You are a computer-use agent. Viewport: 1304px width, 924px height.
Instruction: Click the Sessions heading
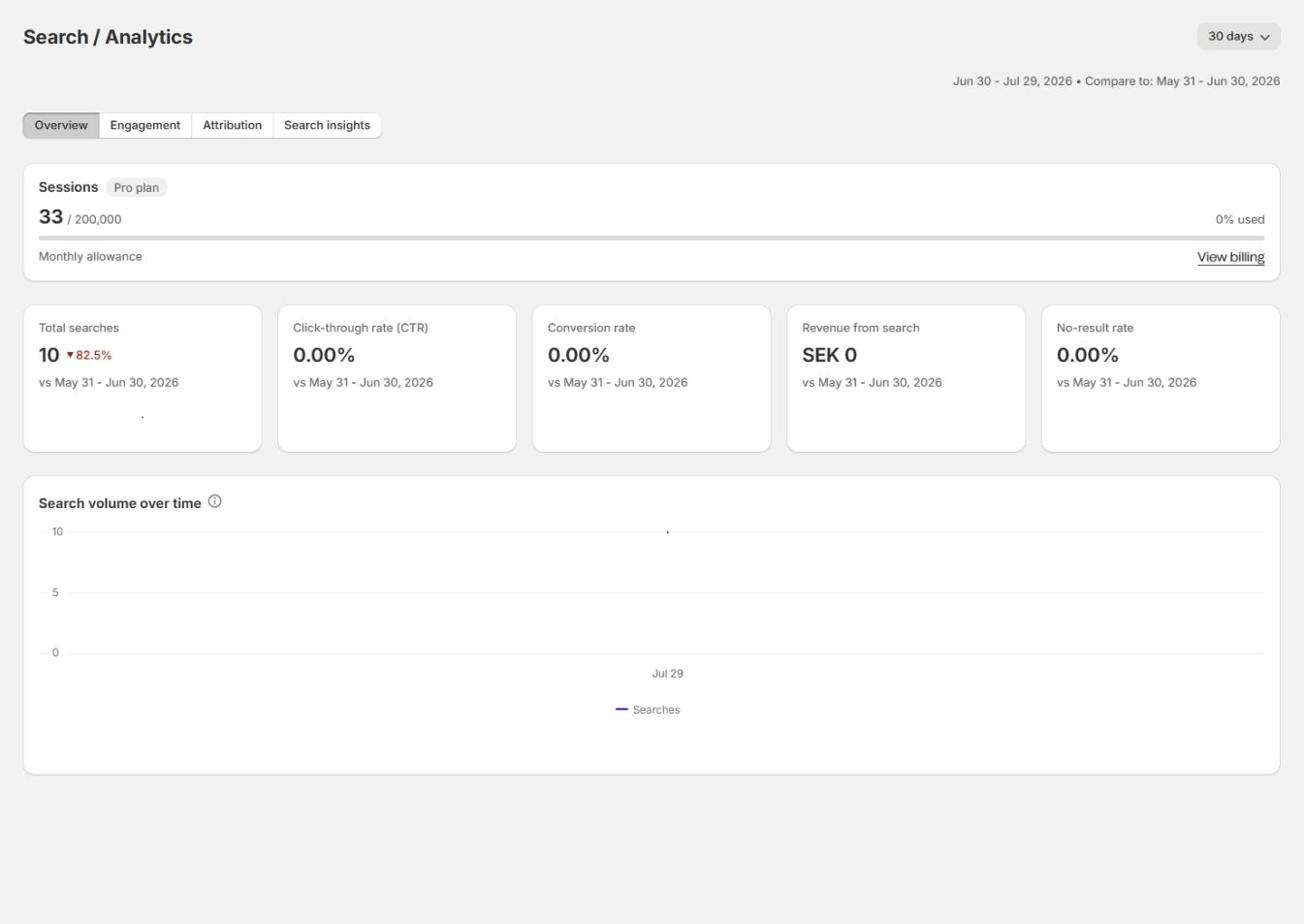point(68,187)
